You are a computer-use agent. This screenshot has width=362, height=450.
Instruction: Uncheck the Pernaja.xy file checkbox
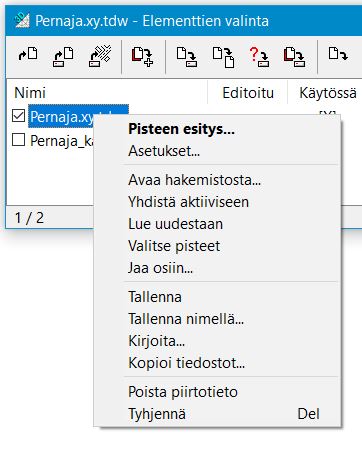coord(18,116)
